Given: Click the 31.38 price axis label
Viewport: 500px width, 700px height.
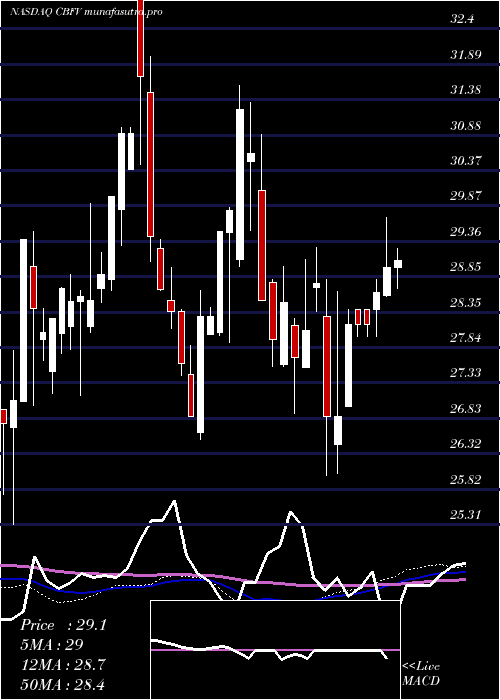Looking at the screenshot, I should click(x=465, y=90).
